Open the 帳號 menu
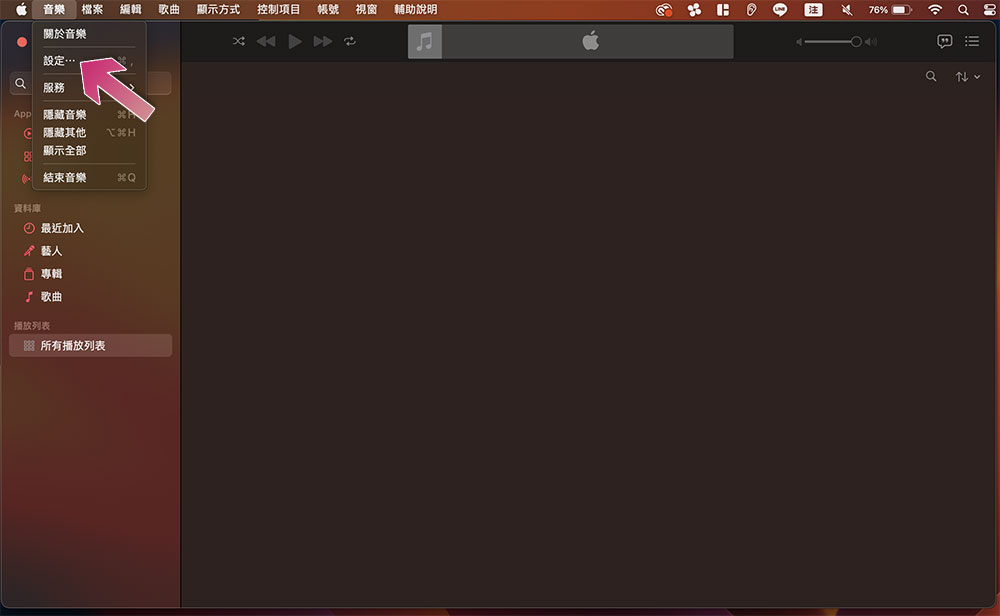The height and width of the screenshot is (616, 1000). (328, 10)
